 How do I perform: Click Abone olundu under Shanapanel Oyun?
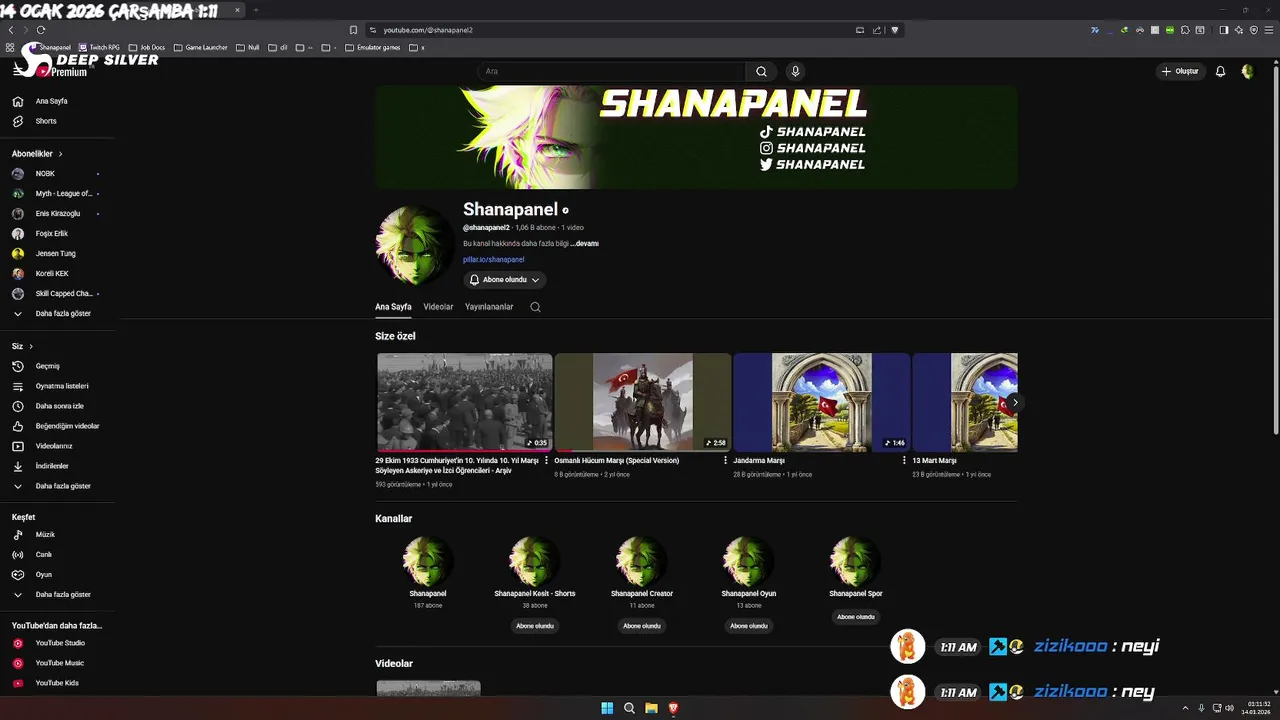click(x=749, y=626)
